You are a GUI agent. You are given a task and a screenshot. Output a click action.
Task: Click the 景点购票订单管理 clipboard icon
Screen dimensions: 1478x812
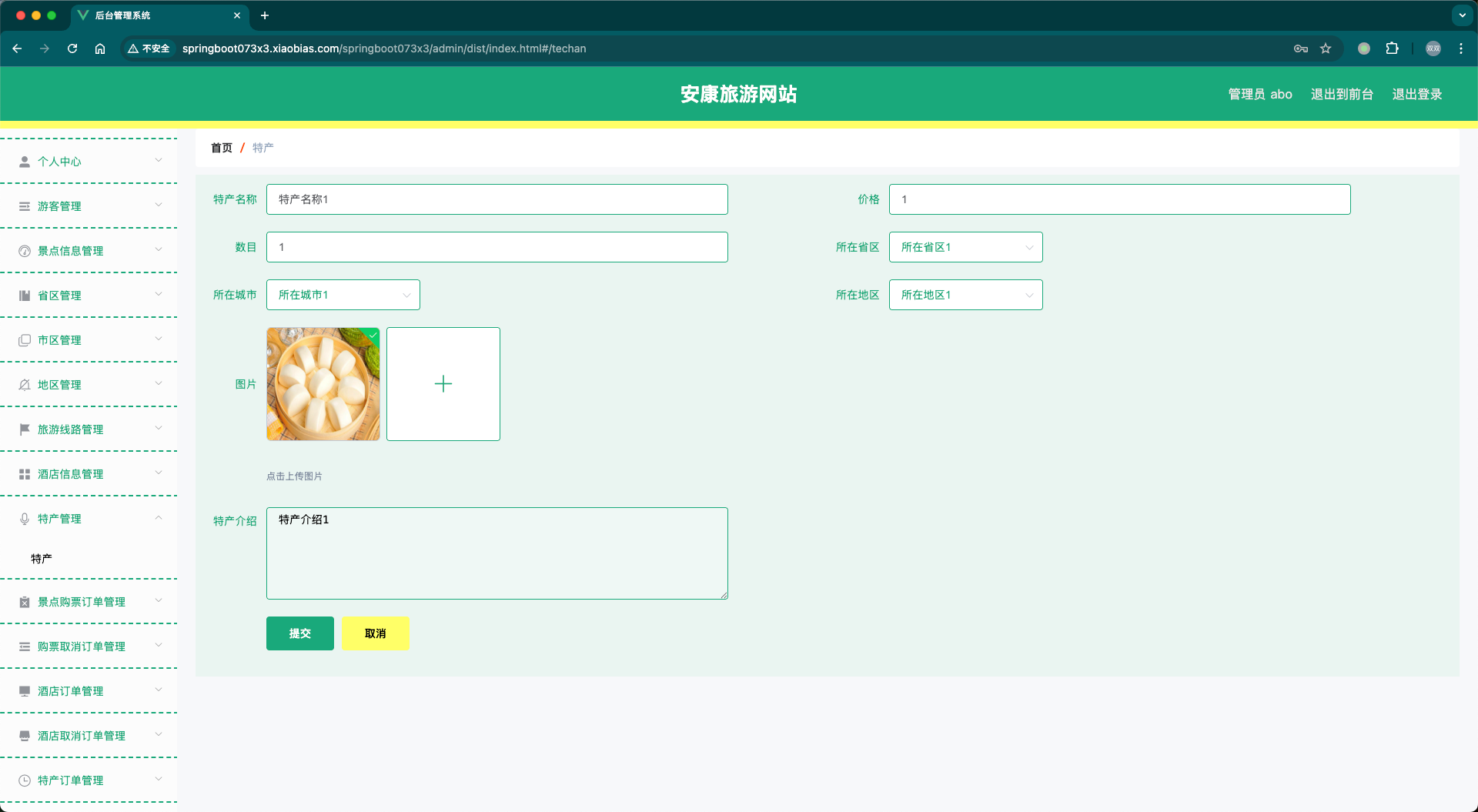coord(25,602)
